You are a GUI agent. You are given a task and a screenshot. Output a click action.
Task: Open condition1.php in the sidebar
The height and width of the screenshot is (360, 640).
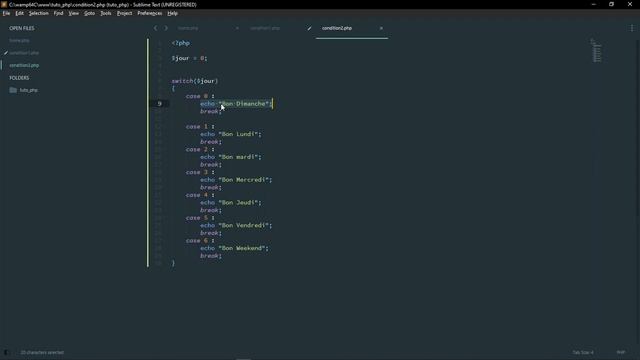[x=24, y=53]
